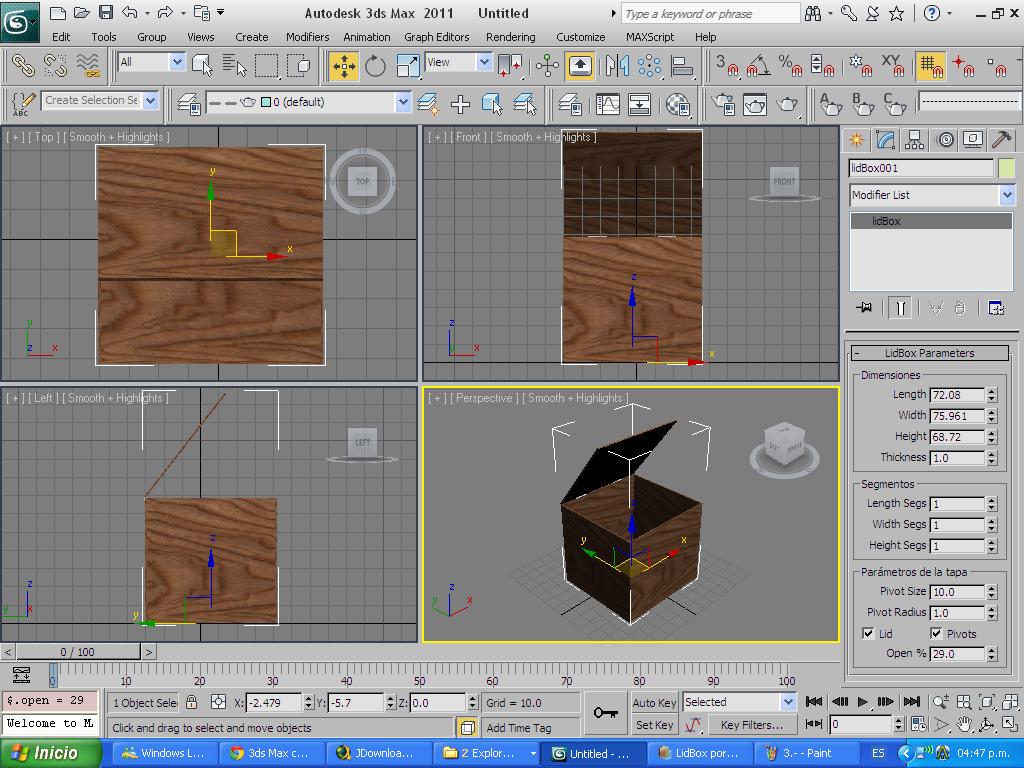Click the Open % value field

[957, 654]
